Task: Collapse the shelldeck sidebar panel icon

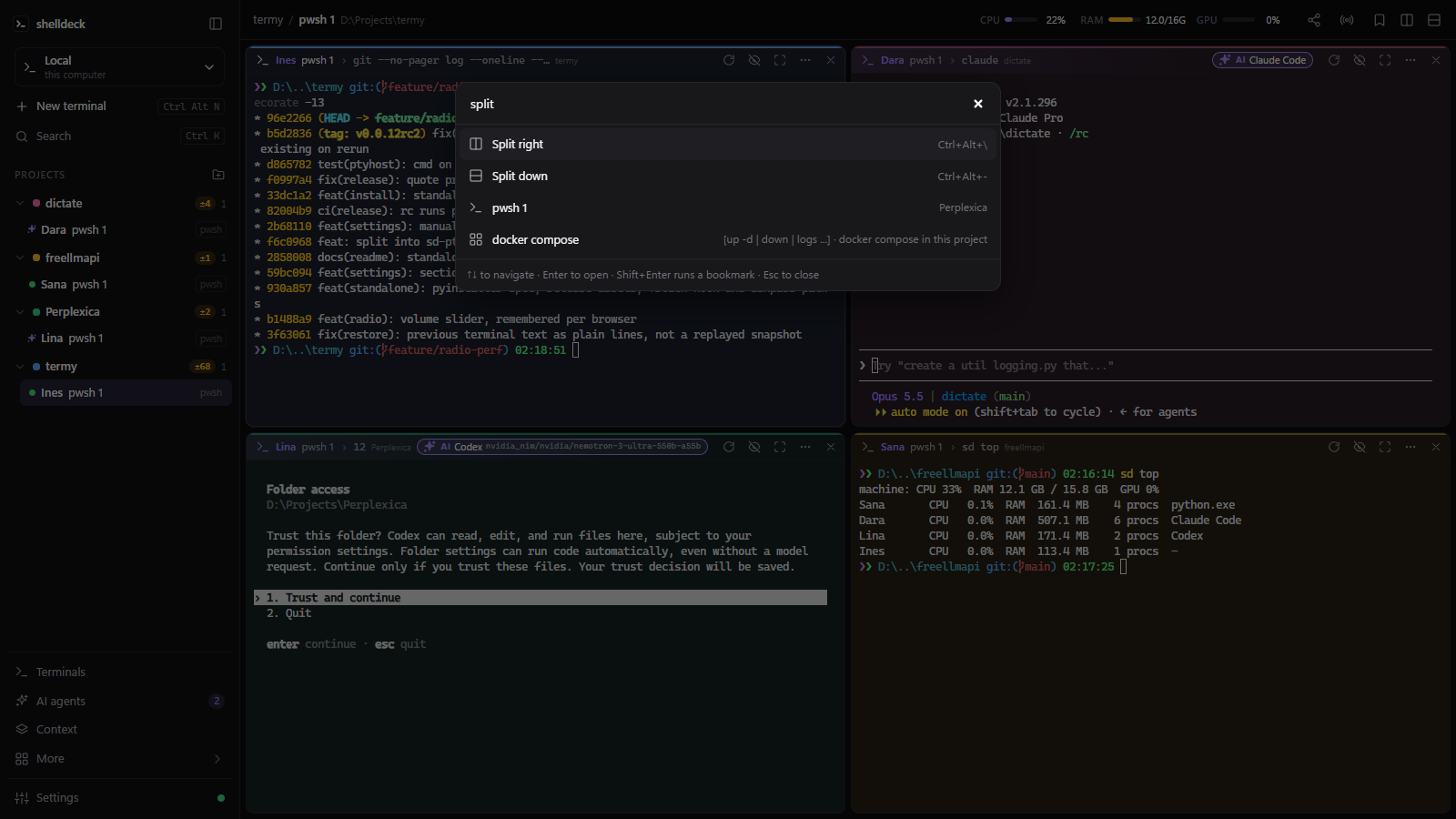Action: coord(216,24)
